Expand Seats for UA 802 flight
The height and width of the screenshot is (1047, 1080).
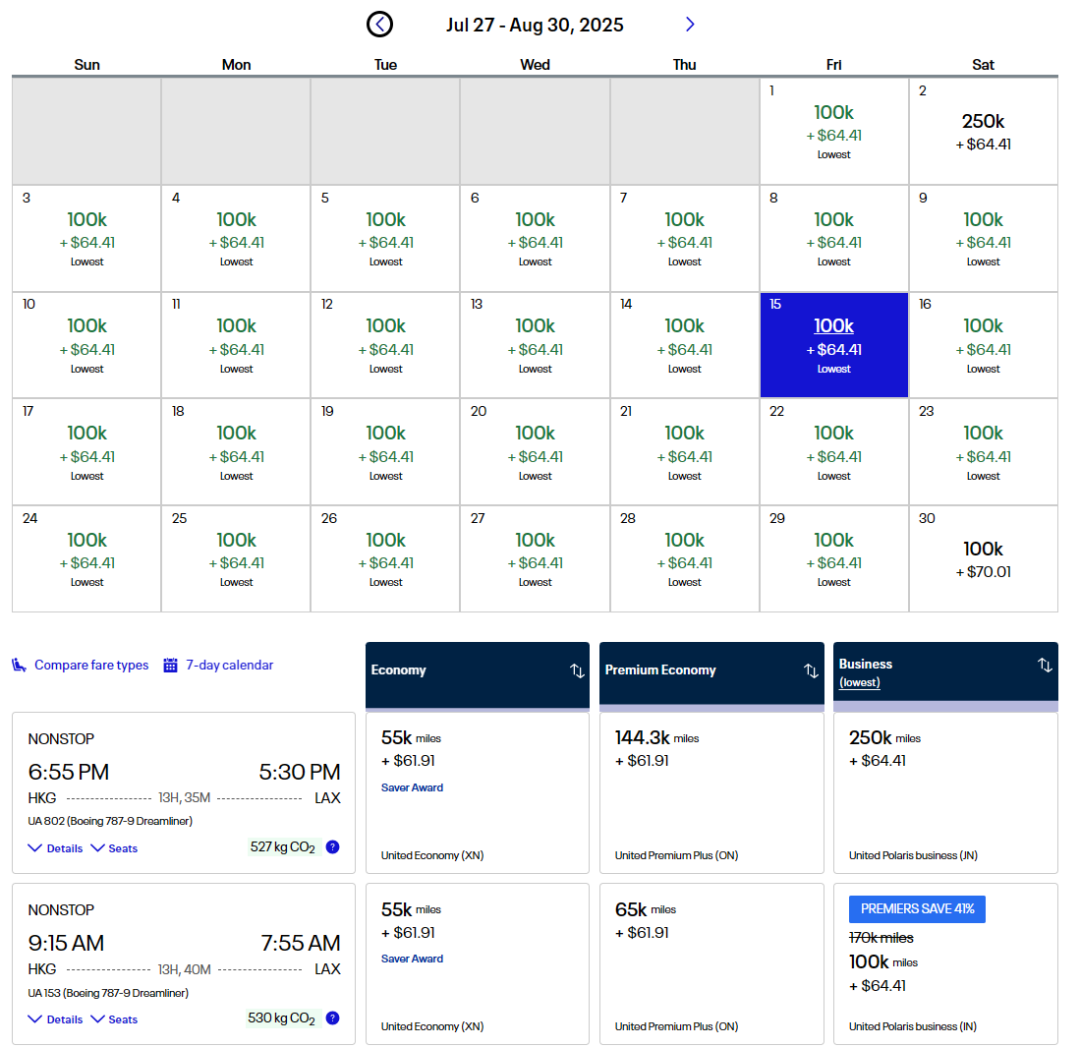[x=114, y=849]
